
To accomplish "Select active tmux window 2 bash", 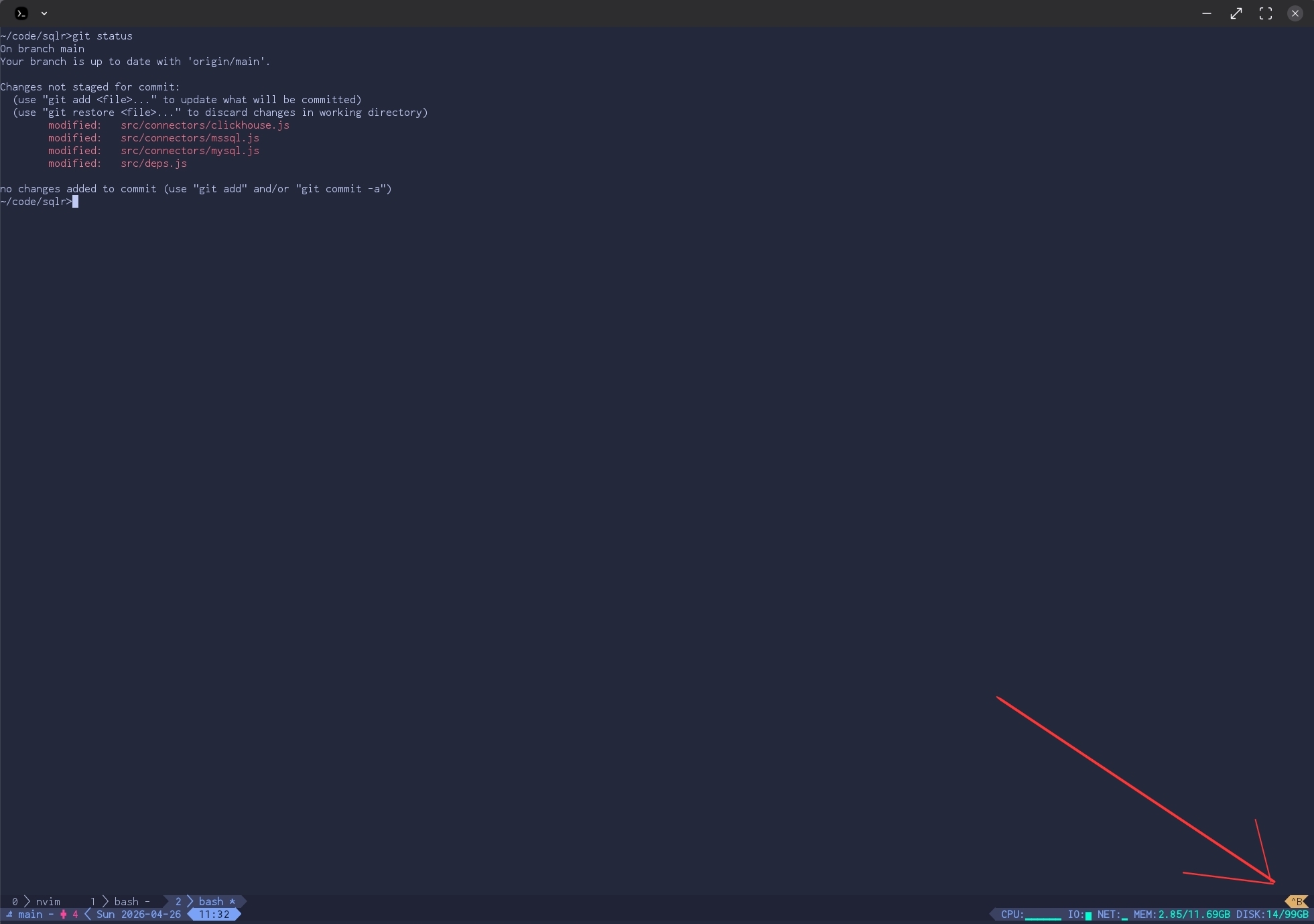I will 205,901.
